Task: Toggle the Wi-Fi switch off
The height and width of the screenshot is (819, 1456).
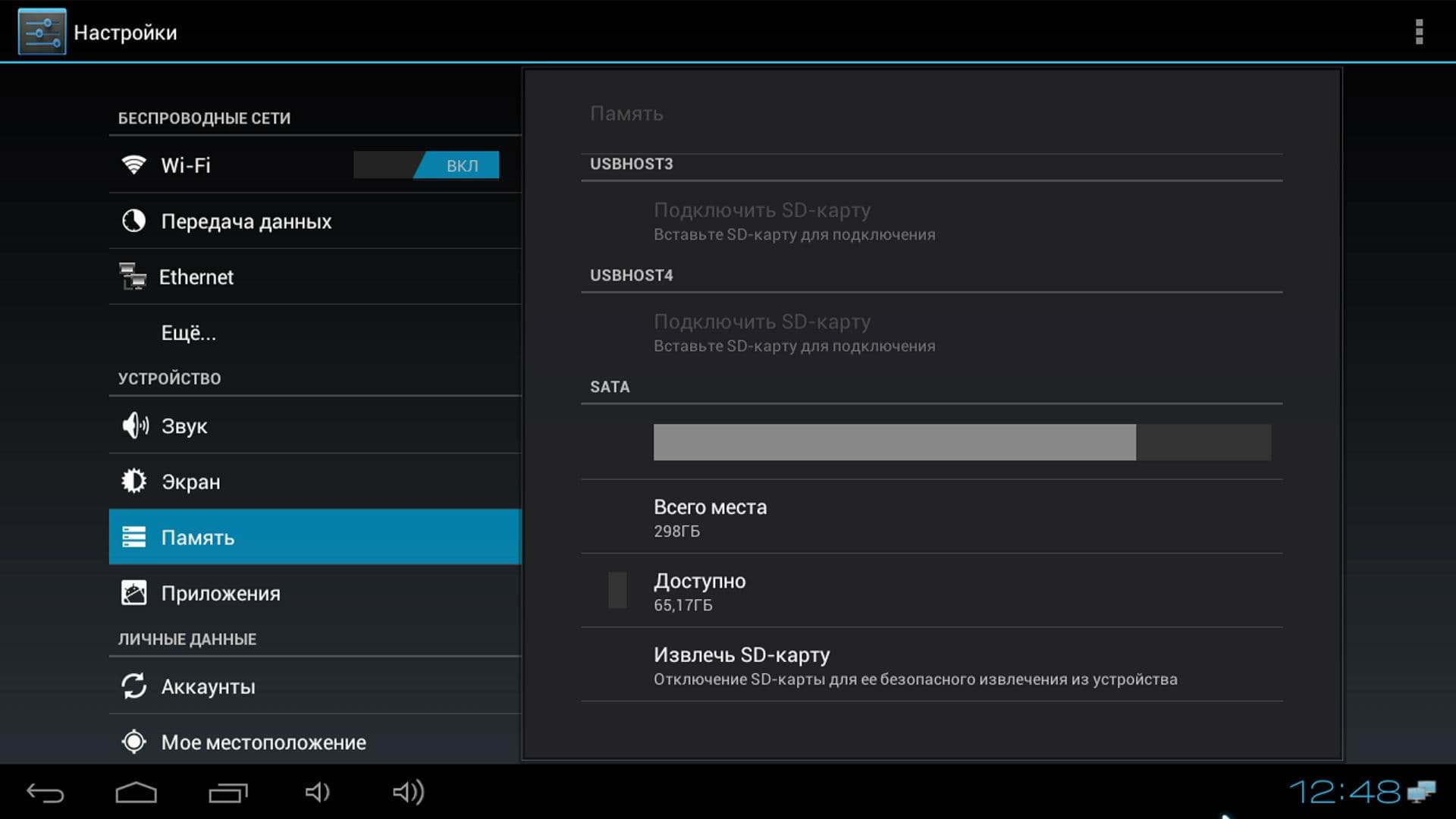Action: [426, 165]
